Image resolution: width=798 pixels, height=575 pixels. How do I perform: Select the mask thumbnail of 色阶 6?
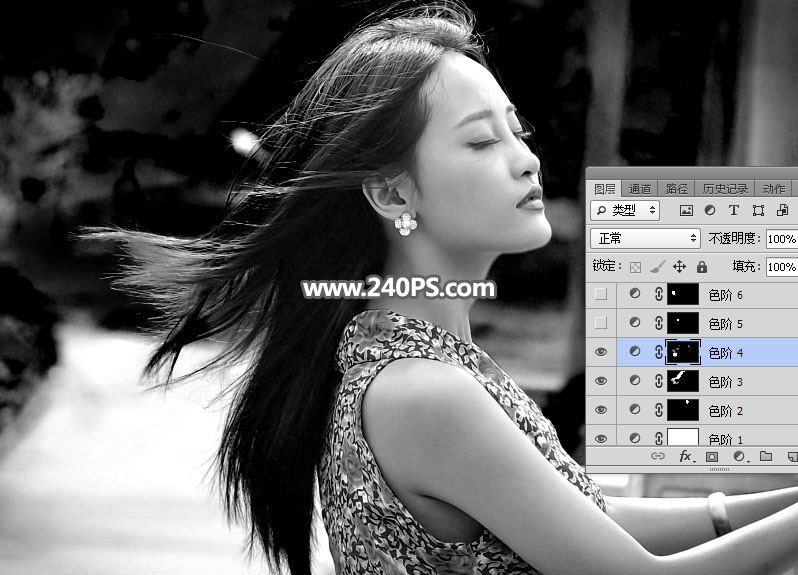[683, 295]
